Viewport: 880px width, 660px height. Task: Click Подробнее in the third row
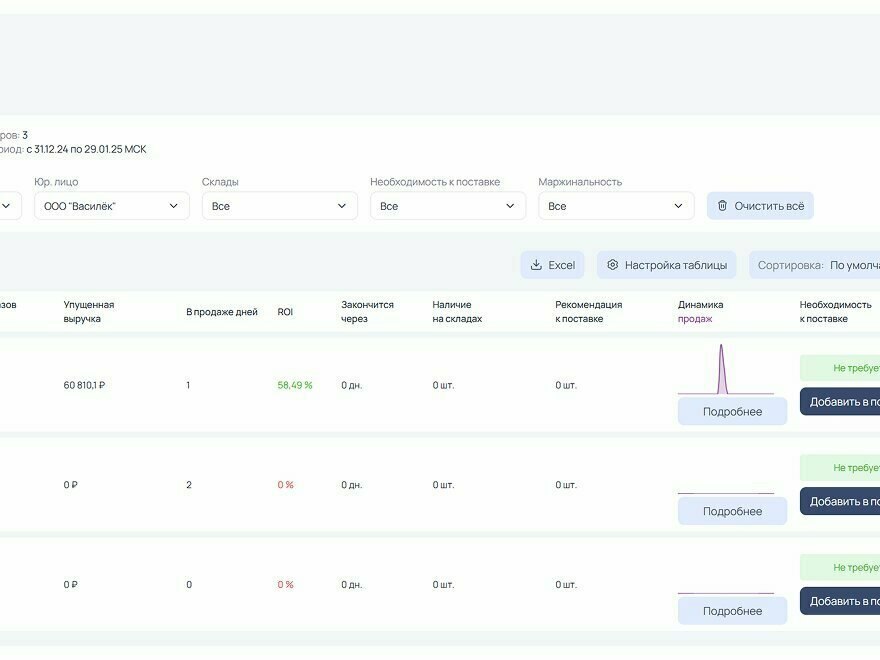pos(732,611)
